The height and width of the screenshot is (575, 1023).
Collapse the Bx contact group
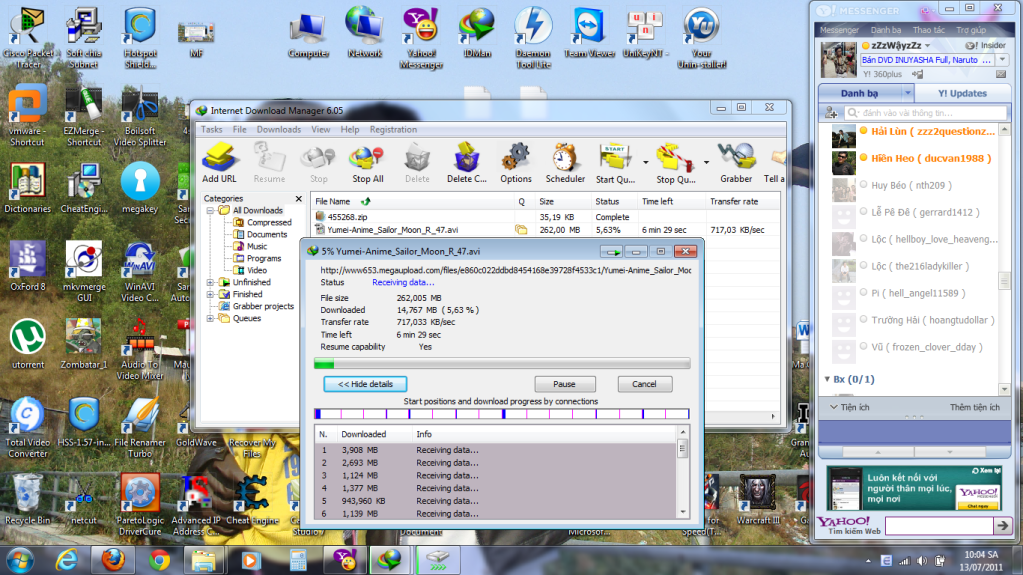tap(826, 380)
